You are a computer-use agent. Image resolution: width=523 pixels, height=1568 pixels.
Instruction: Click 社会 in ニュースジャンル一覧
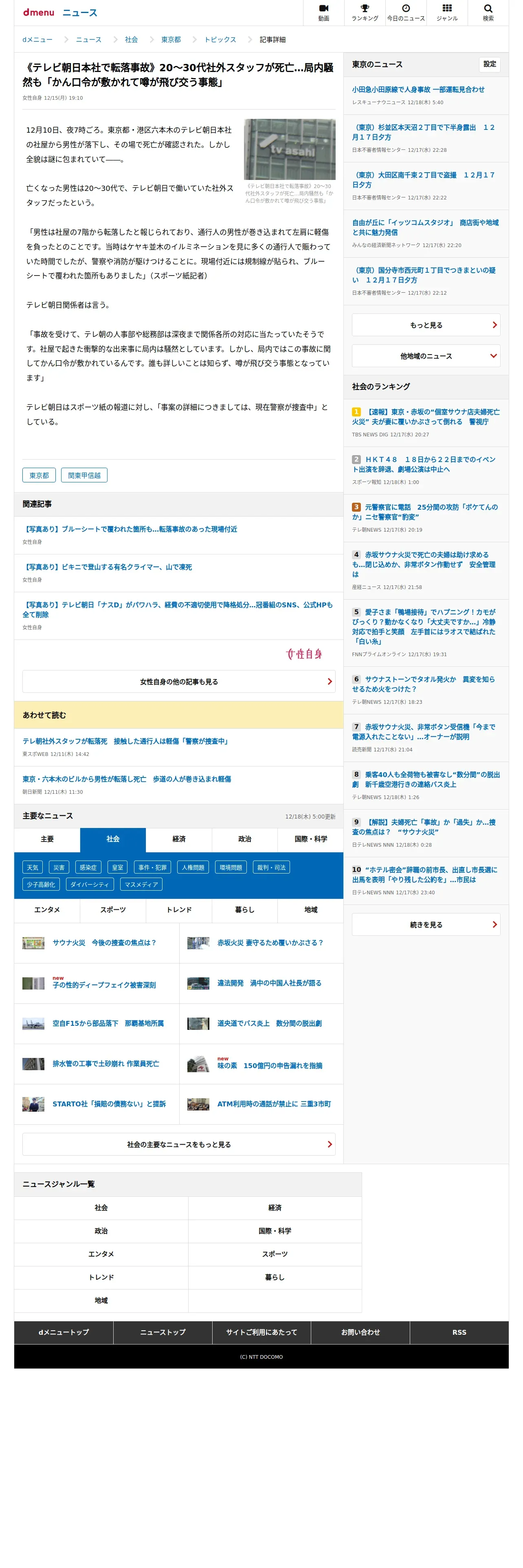101,1208
